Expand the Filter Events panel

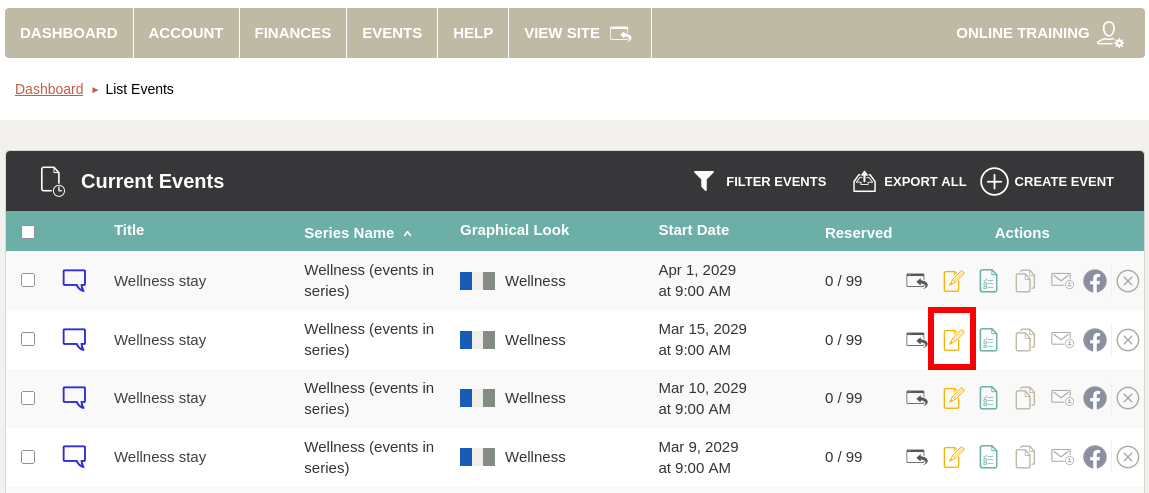pos(760,181)
